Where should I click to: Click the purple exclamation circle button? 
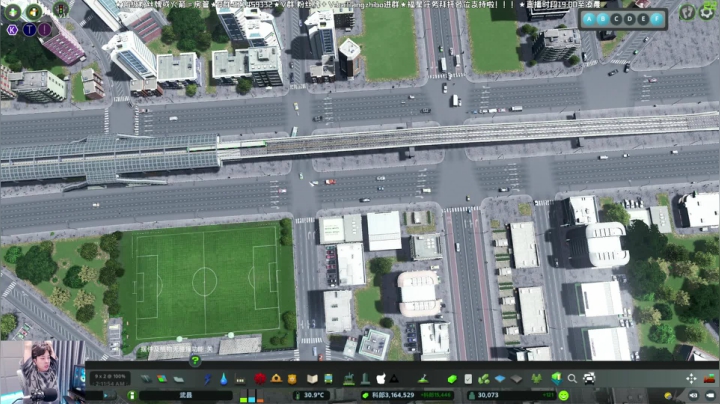(x=45, y=30)
